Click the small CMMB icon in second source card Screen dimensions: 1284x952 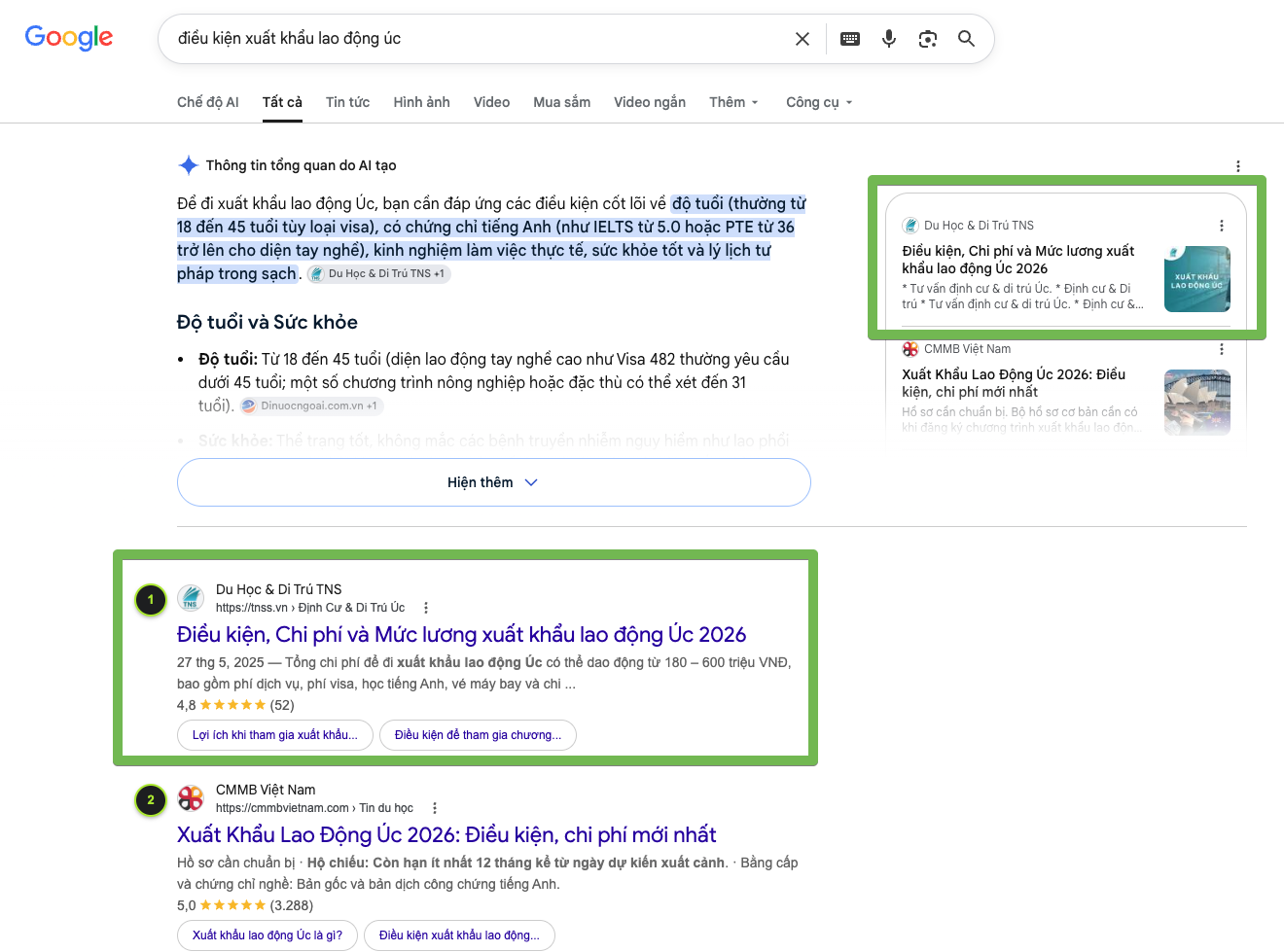click(910, 349)
